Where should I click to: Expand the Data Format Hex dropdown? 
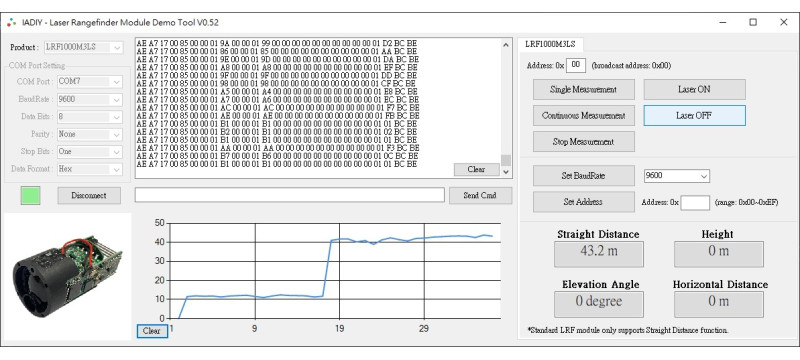coord(90,169)
